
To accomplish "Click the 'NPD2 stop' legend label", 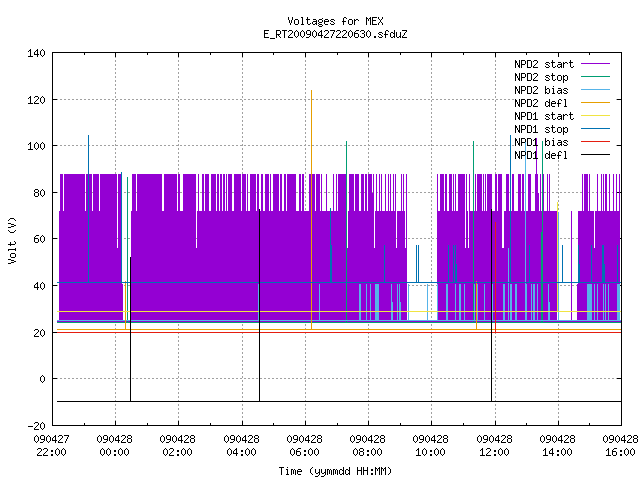I will 541,77.
